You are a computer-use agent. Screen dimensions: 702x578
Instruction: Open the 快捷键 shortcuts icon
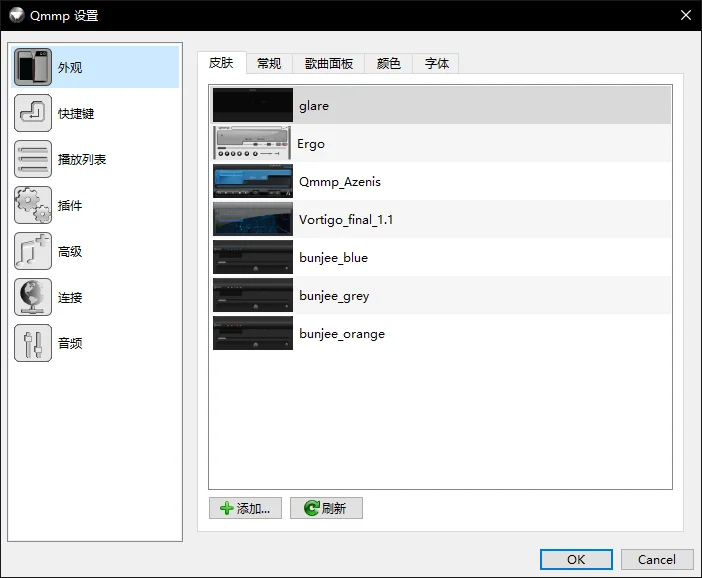click(33, 113)
